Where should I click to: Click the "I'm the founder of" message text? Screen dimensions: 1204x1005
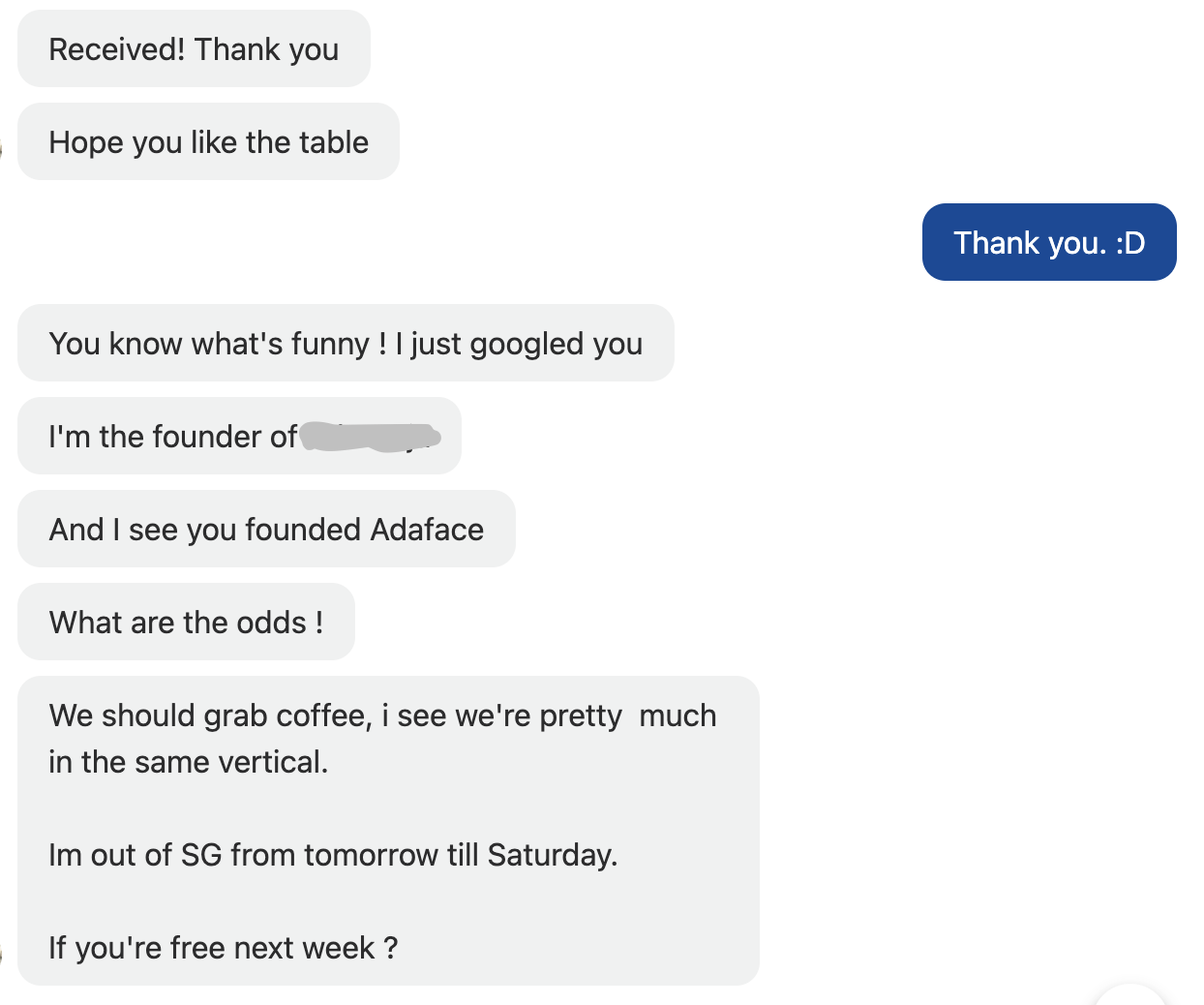tap(172, 437)
